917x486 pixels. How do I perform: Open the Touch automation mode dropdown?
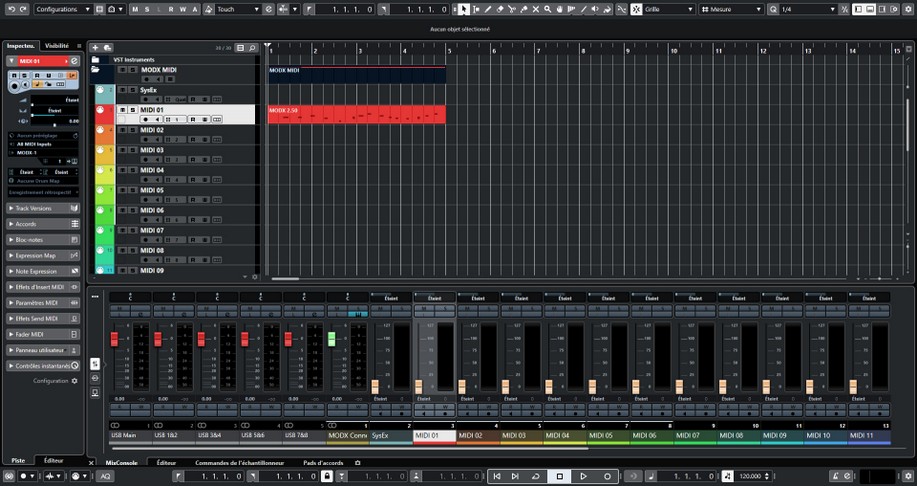pos(238,9)
